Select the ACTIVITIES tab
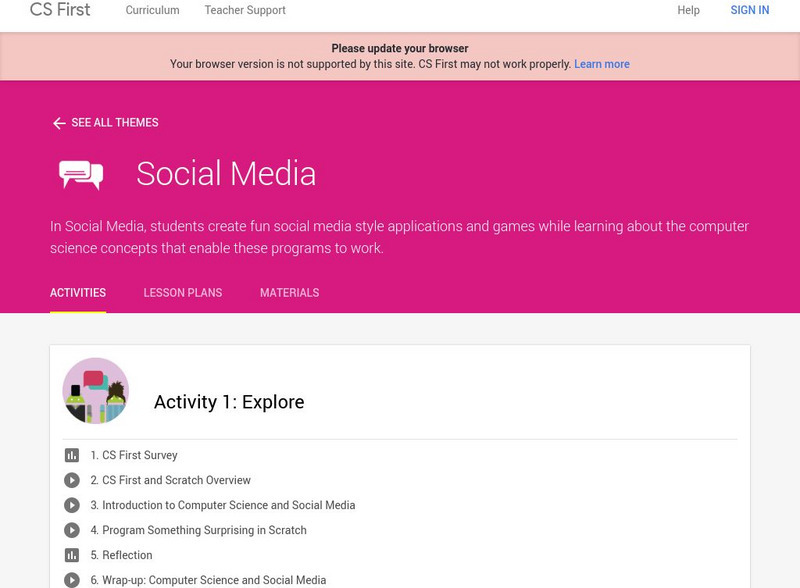This screenshot has width=800, height=588. [x=78, y=292]
